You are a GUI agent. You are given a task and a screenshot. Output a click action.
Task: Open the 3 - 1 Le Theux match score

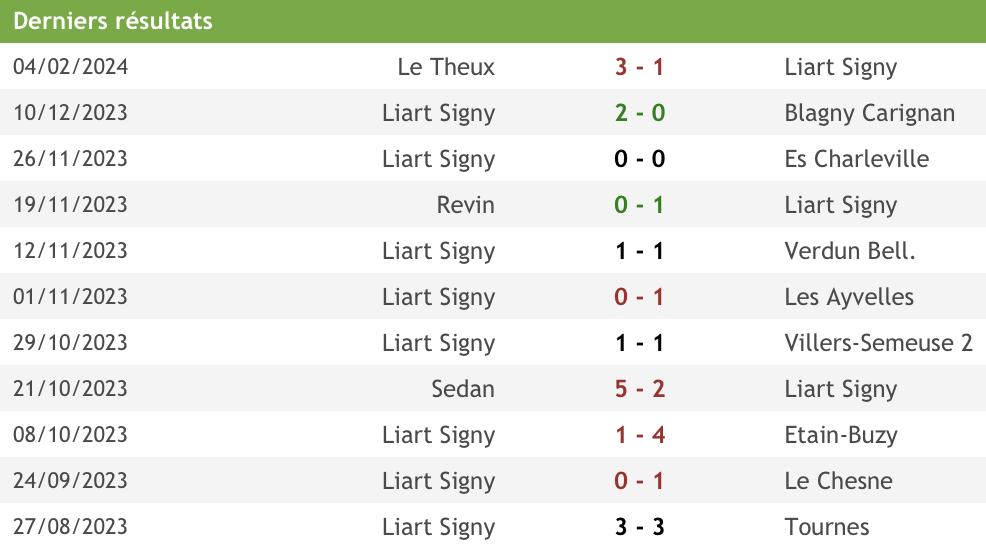pyautogui.click(x=640, y=67)
